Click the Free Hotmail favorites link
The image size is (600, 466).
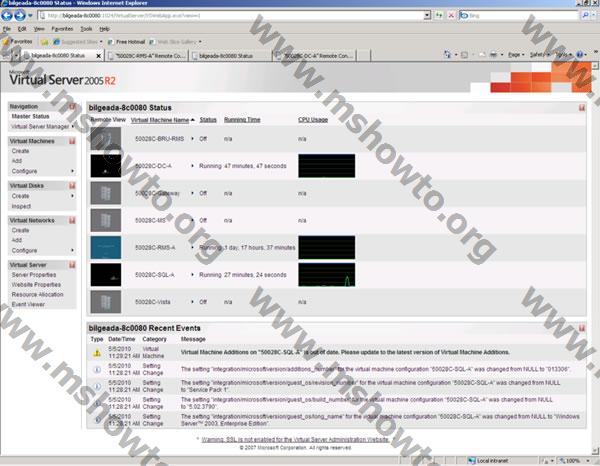tap(126, 42)
